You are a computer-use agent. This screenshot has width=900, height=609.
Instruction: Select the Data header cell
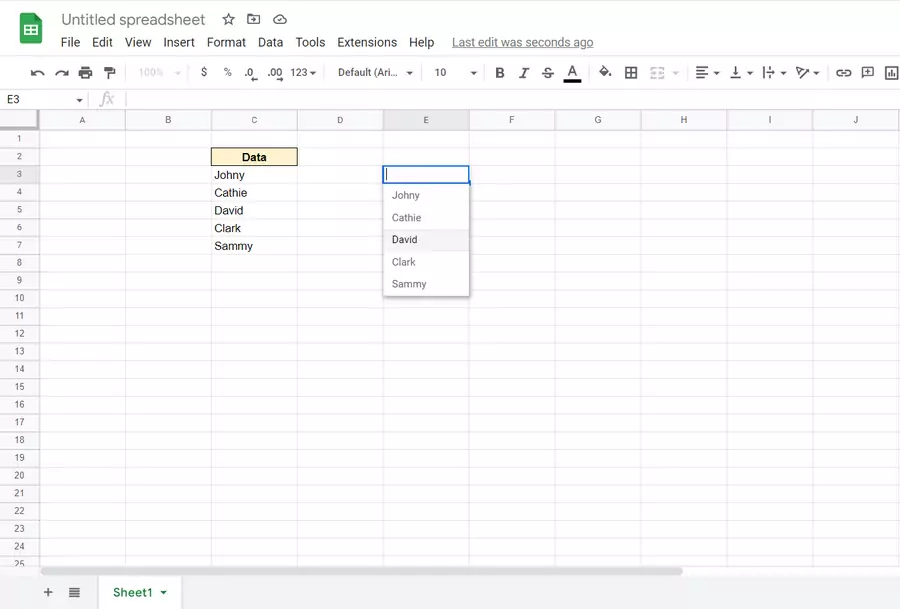[x=254, y=157]
